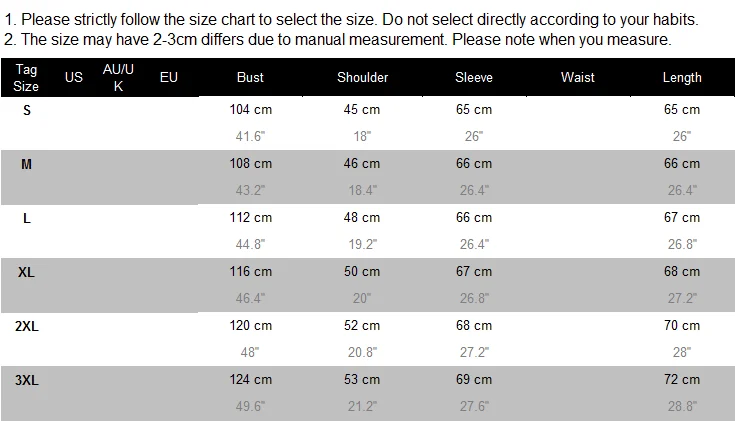The image size is (735, 421).
Task: Click the 69 cm sleeve value
Action: click(x=474, y=380)
